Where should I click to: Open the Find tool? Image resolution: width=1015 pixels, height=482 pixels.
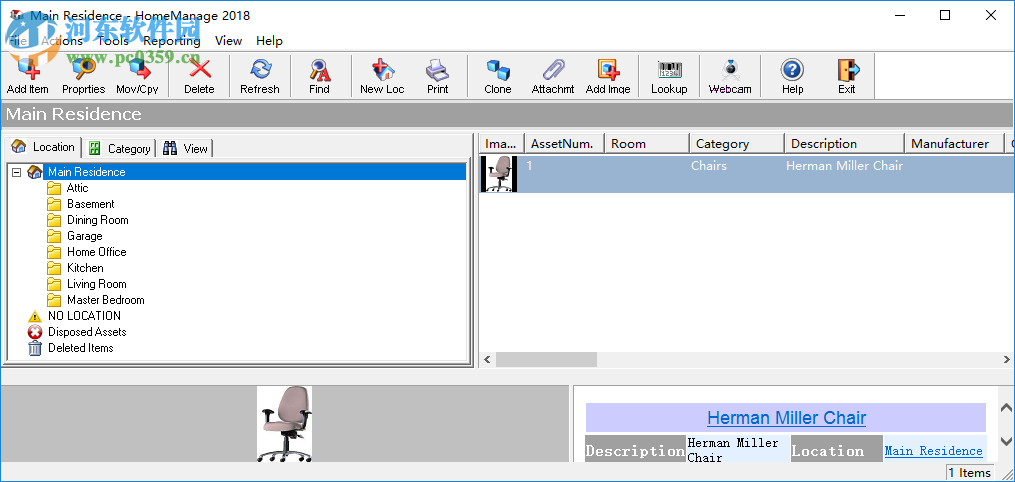[319, 76]
